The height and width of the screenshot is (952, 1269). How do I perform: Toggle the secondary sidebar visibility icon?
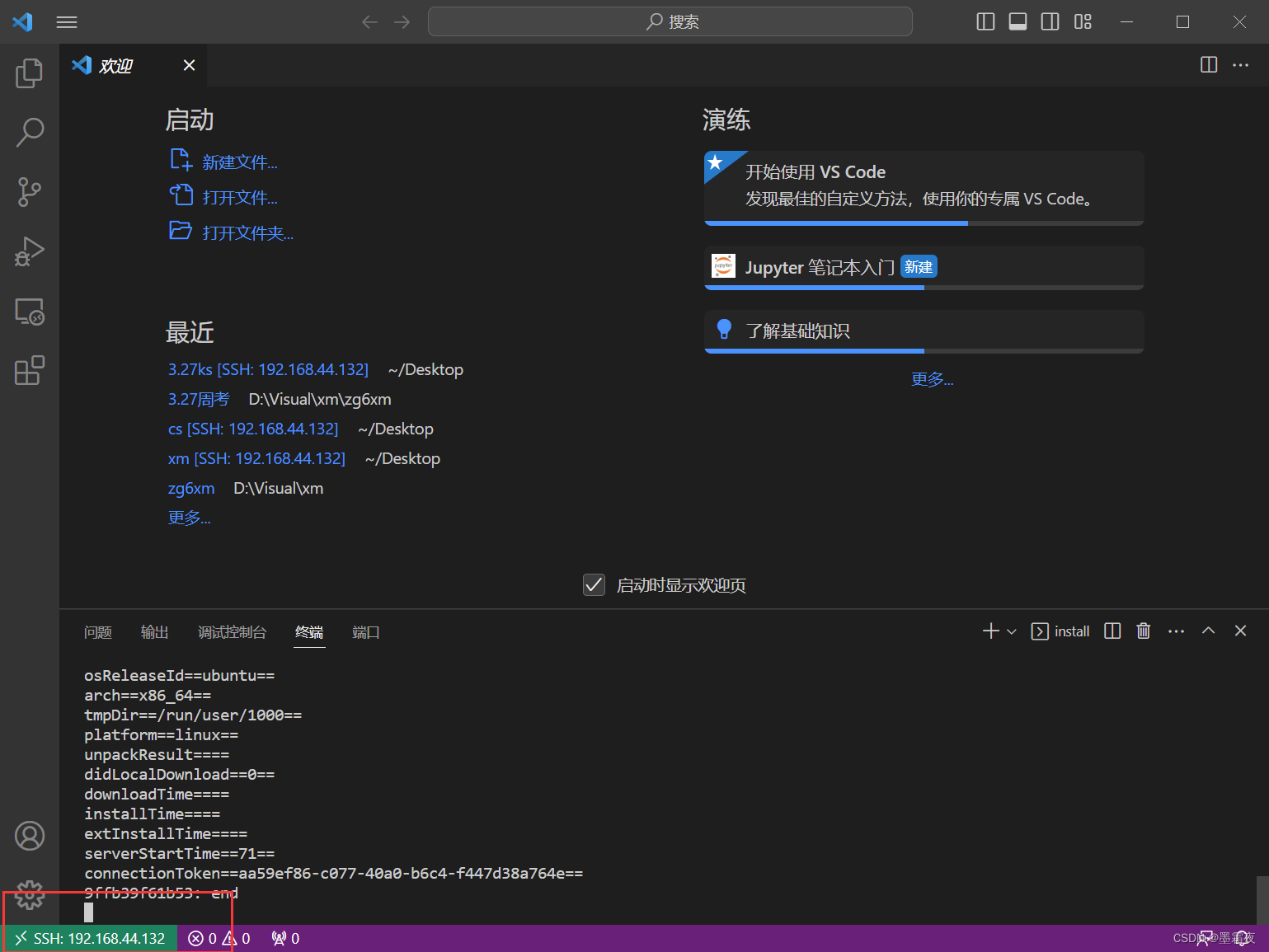coord(1050,21)
